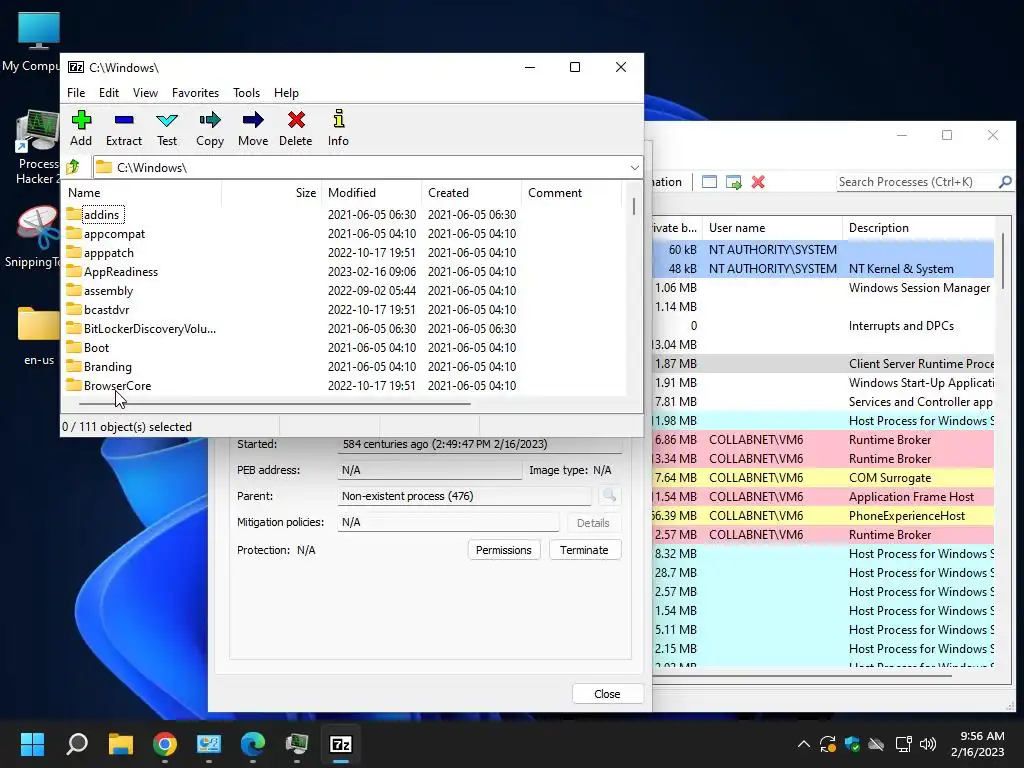This screenshot has height=768, width=1024.
Task: Sort files by Size column
Action: tap(272, 193)
